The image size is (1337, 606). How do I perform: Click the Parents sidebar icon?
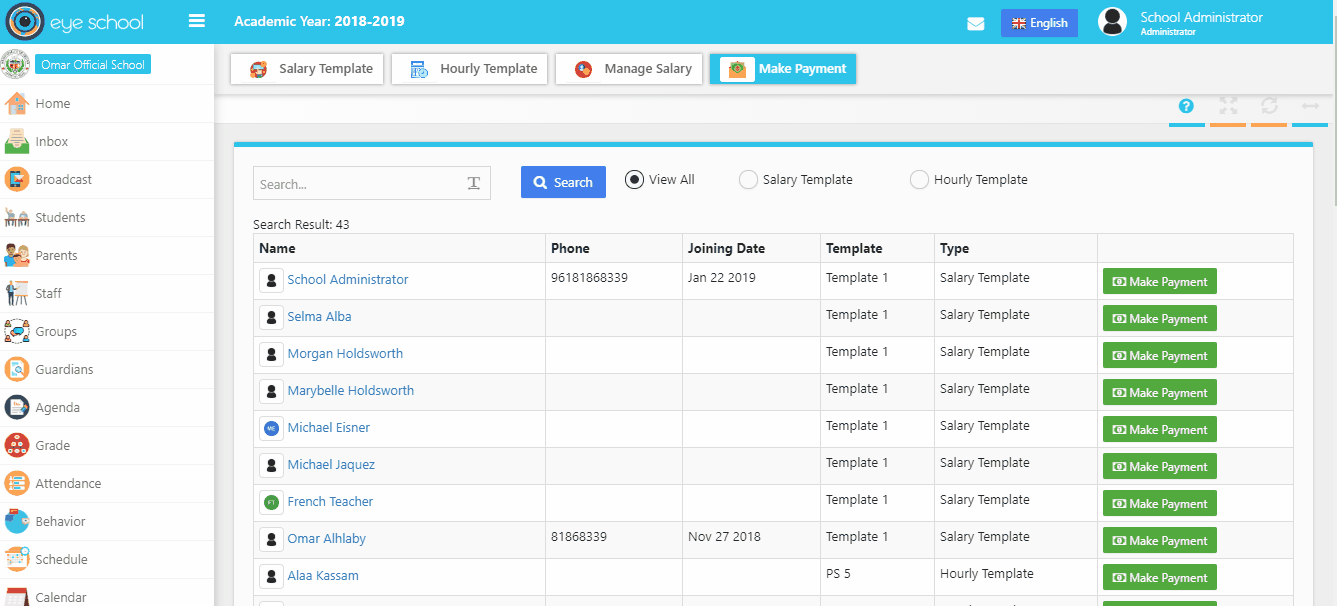coord(16,255)
